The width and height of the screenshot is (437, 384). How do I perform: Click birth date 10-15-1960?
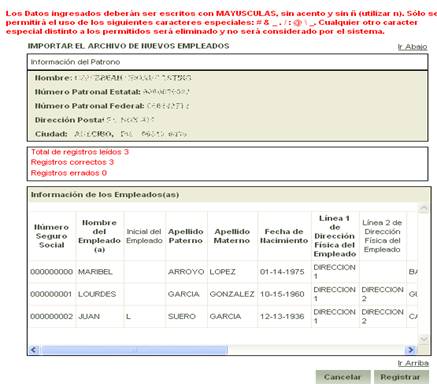[x=282, y=294]
